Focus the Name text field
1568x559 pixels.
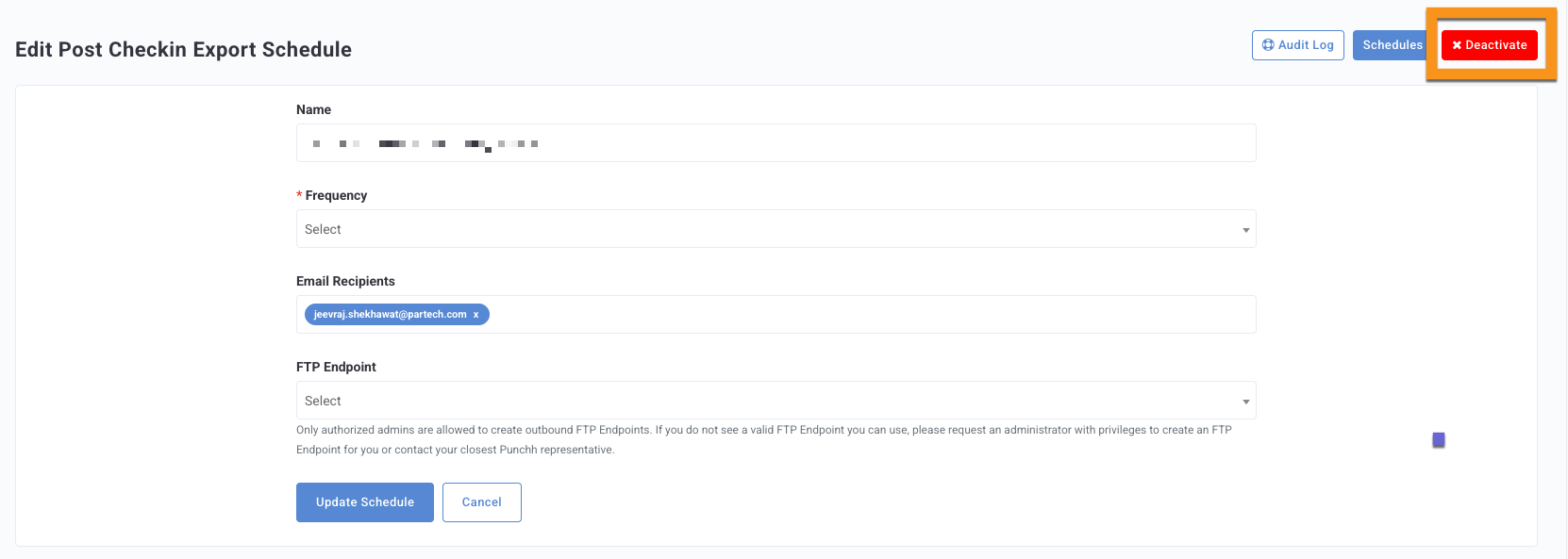pyautogui.click(x=776, y=143)
